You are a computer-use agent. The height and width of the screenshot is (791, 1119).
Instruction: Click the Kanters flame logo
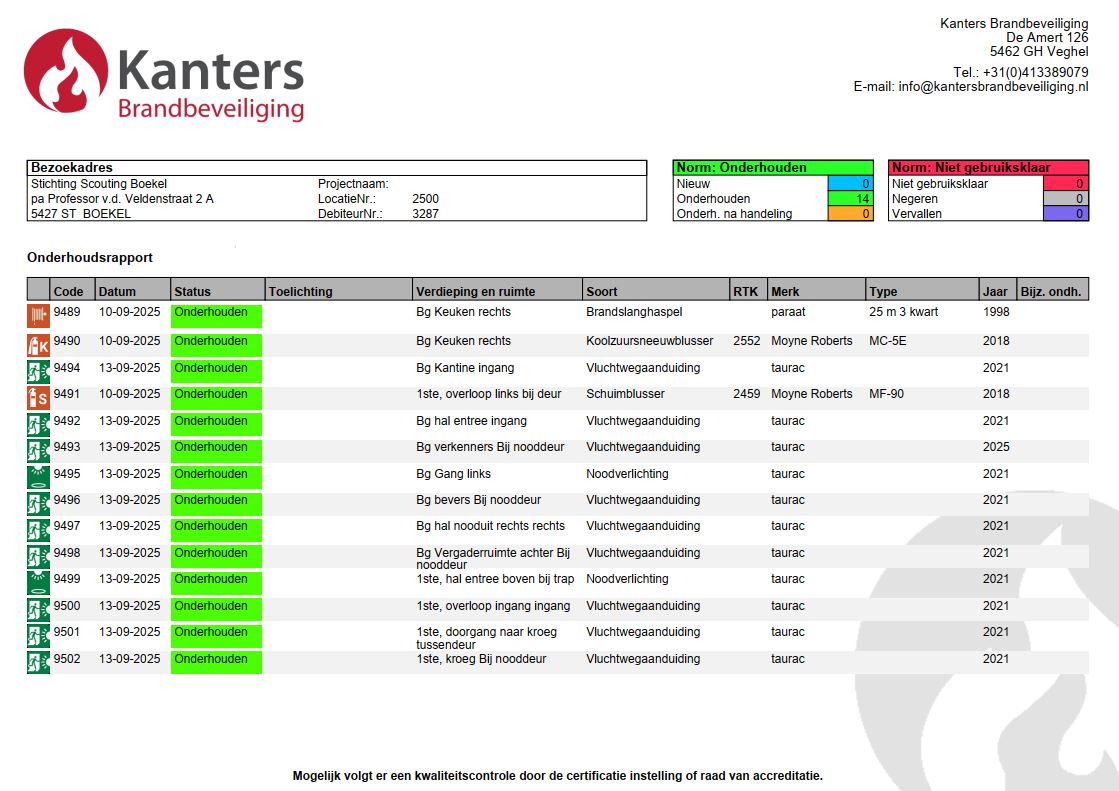pos(66,72)
